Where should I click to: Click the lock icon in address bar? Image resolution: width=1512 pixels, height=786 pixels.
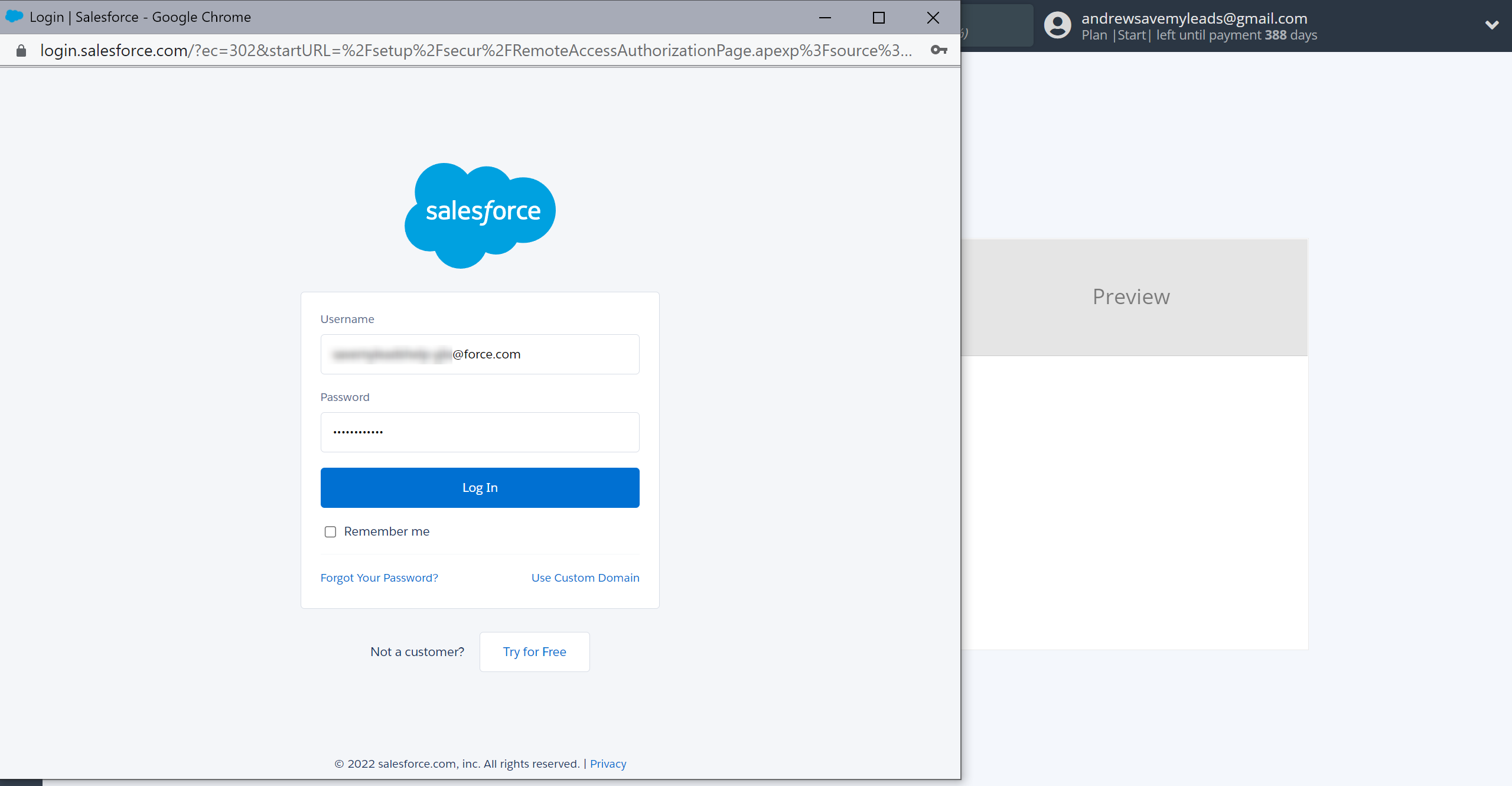pos(21,51)
